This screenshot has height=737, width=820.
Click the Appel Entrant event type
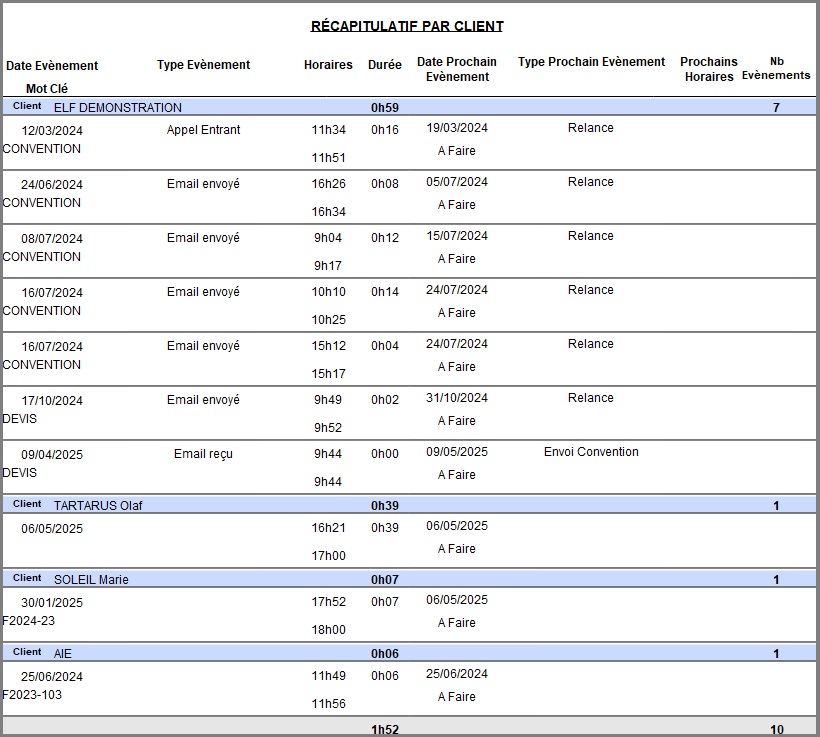(x=203, y=130)
